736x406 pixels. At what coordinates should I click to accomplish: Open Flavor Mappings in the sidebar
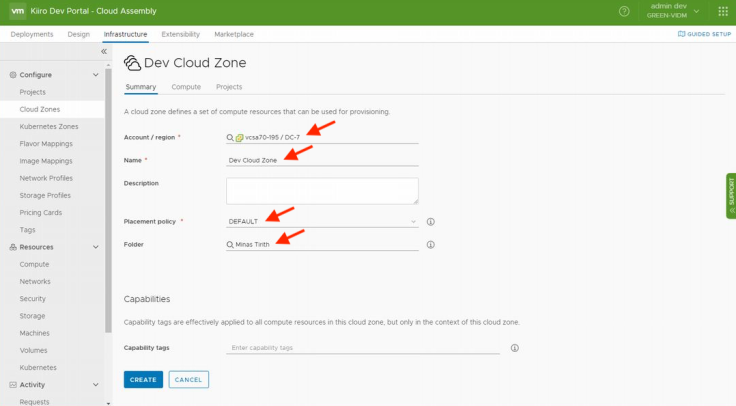click(x=46, y=144)
